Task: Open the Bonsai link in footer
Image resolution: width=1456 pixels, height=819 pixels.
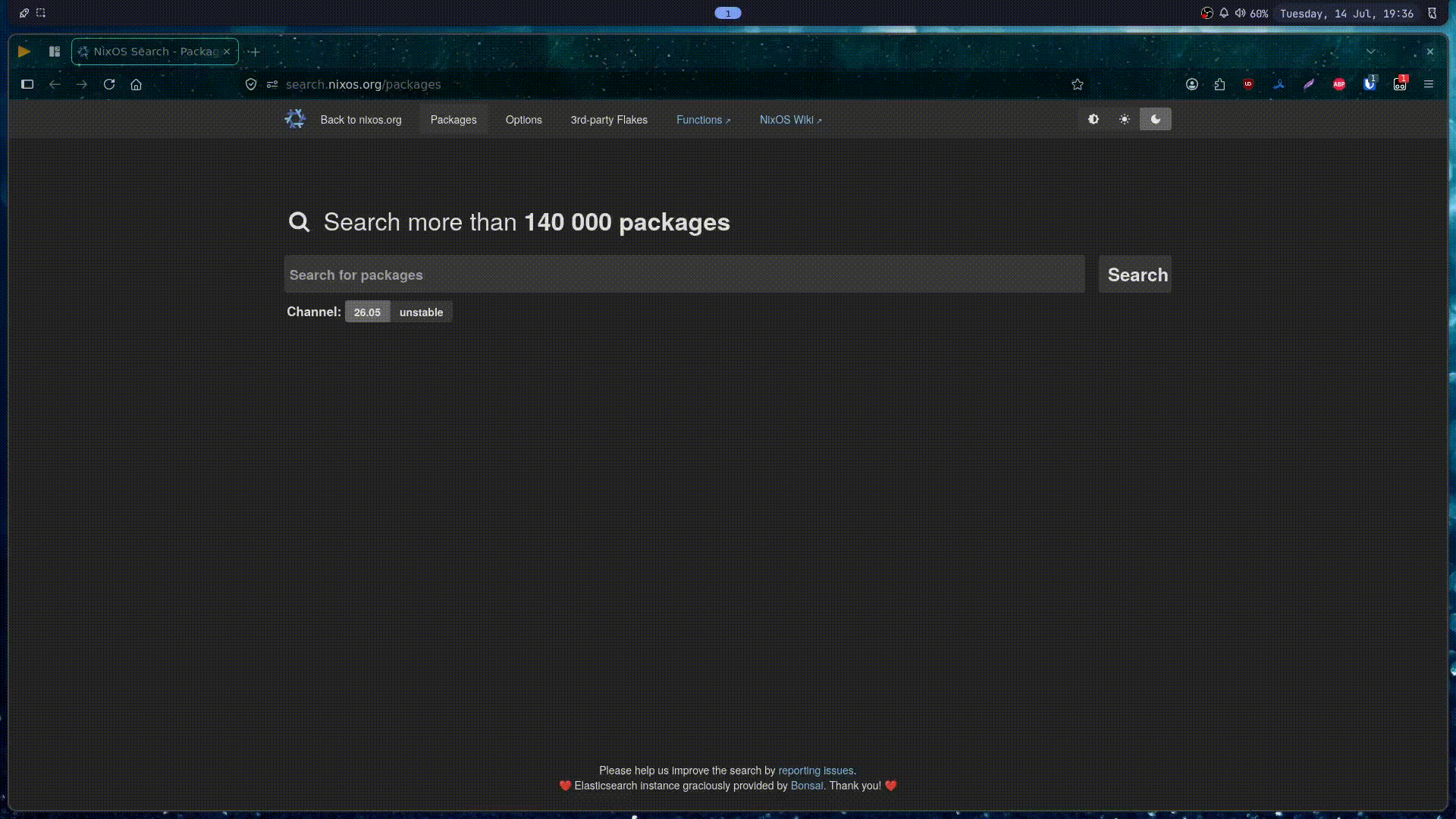Action: [807, 786]
